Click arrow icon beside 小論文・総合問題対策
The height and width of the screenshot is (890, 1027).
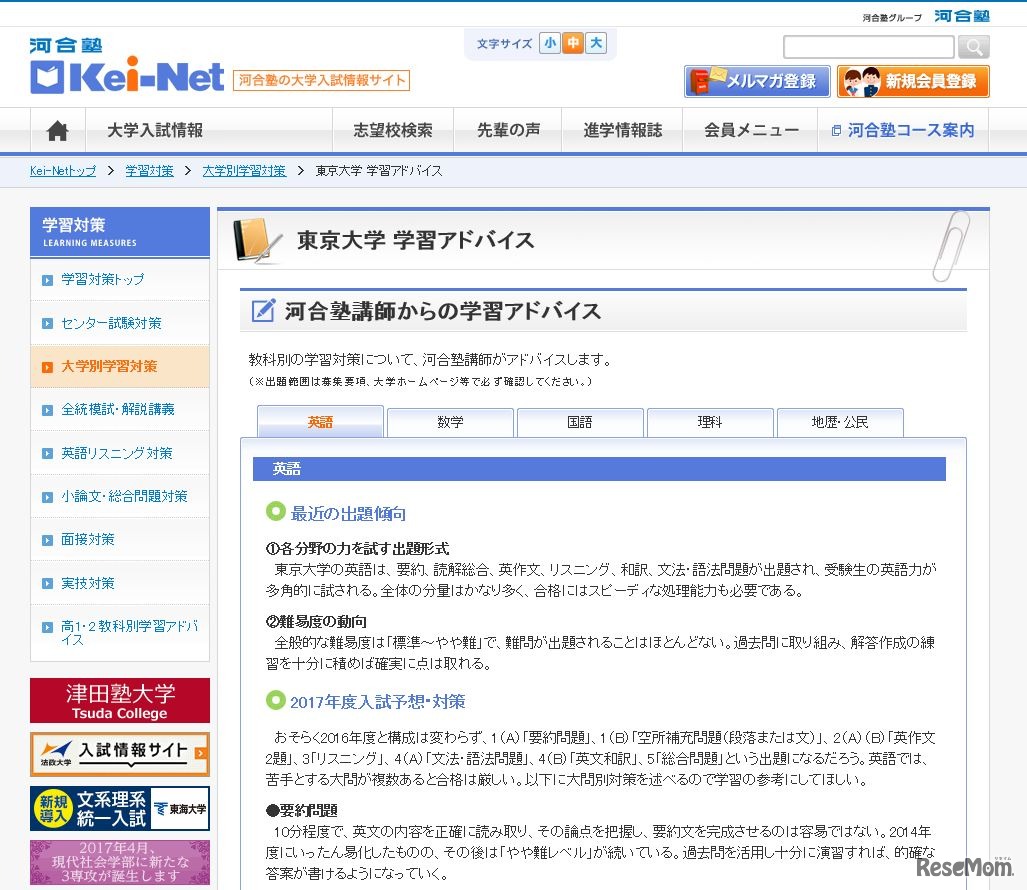pos(47,497)
